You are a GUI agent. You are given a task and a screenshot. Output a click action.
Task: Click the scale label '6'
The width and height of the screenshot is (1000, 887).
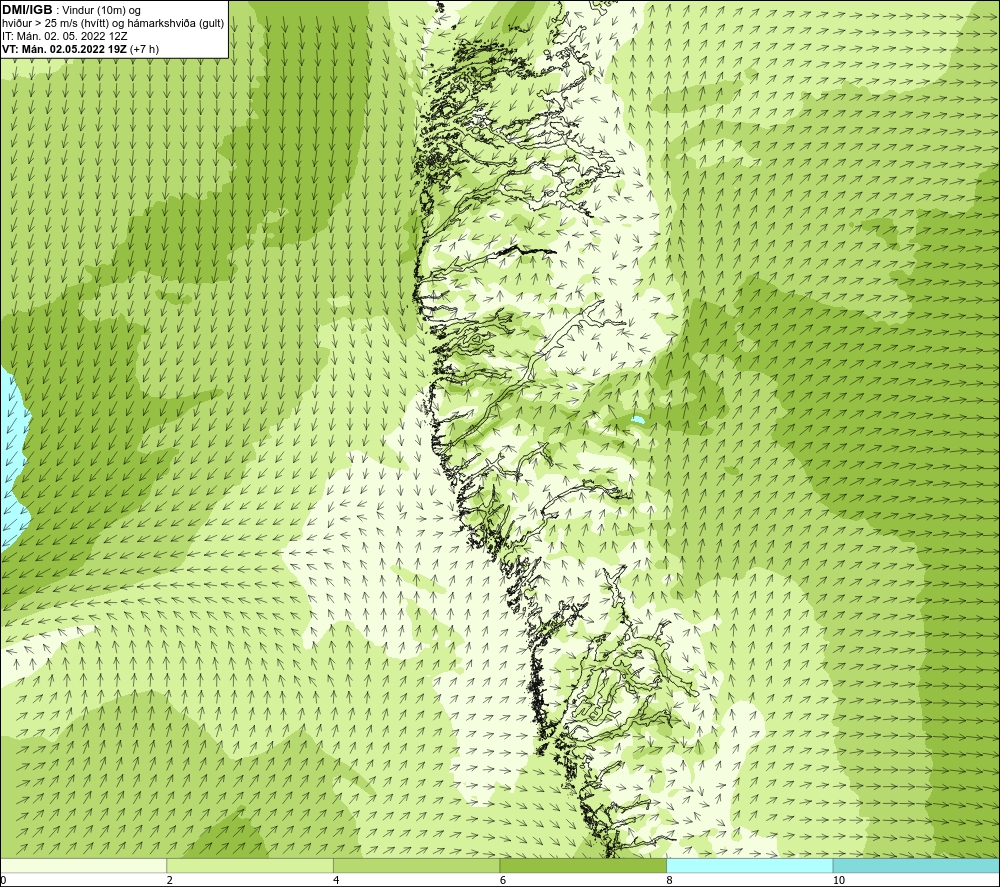coord(503,880)
